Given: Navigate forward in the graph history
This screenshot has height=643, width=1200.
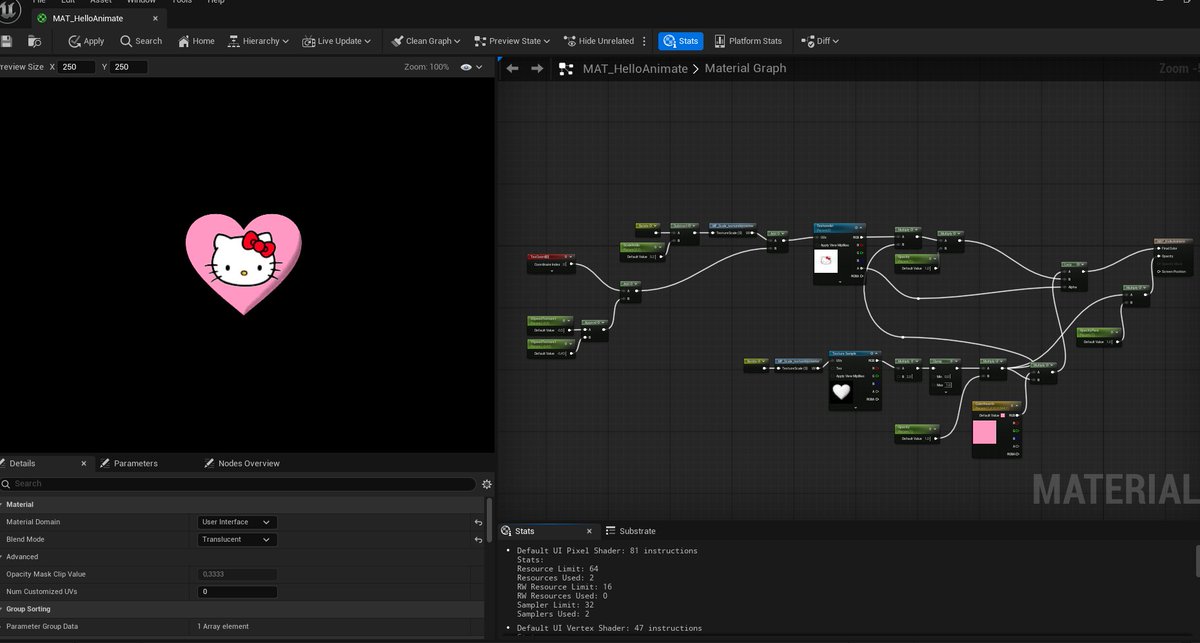Looking at the screenshot, I should point(537,68).
